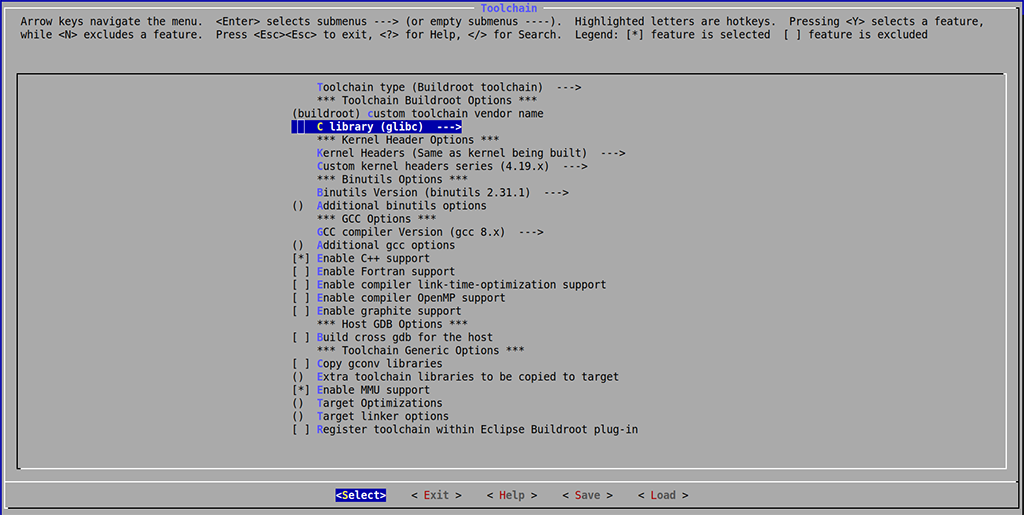Open Toolchain type submenu
The image size is (1024, 515).
[x=449, y=87]
